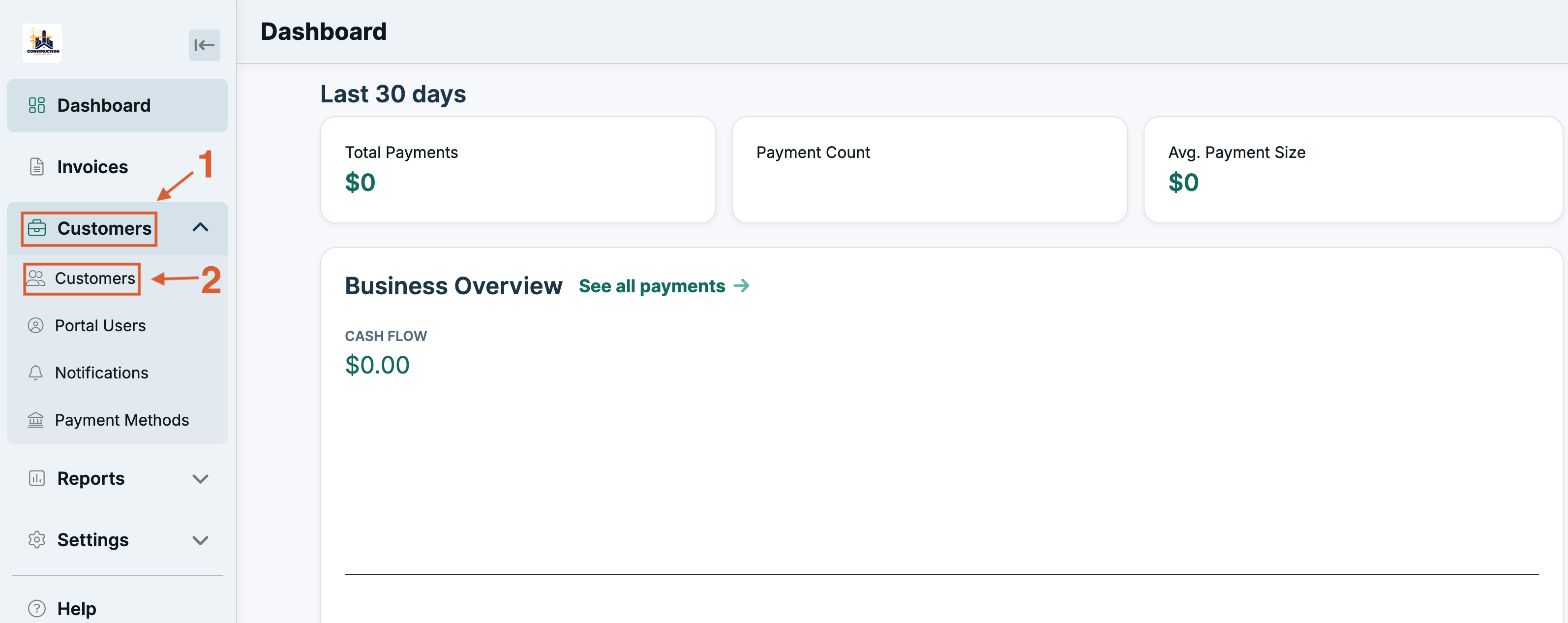Image resolution: width=1568 pixels, height=623 pixels.
Task: Click the Reports chart icon
Action: tap(36, 478)
